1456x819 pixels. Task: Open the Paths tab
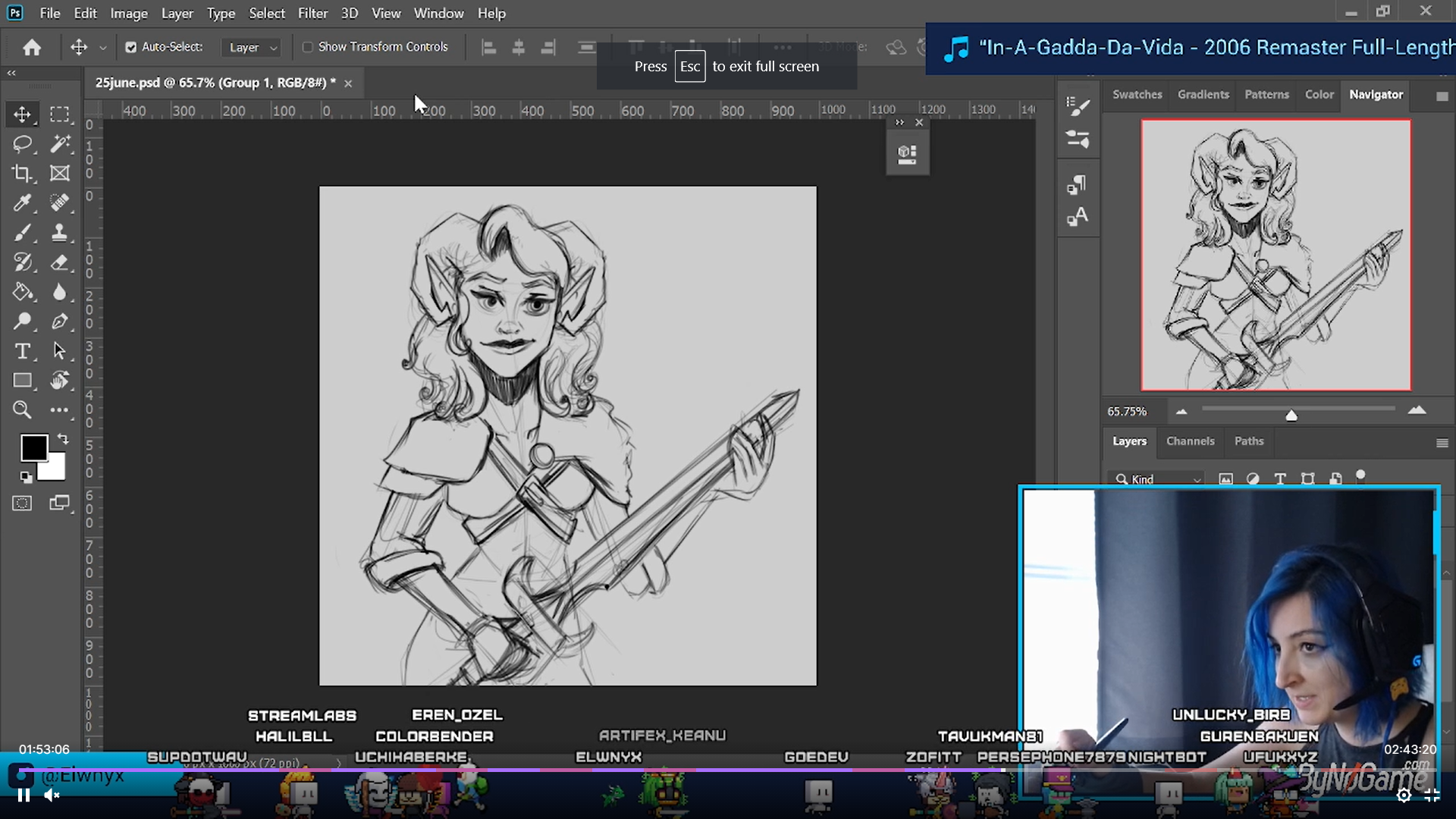(1248, 441)
